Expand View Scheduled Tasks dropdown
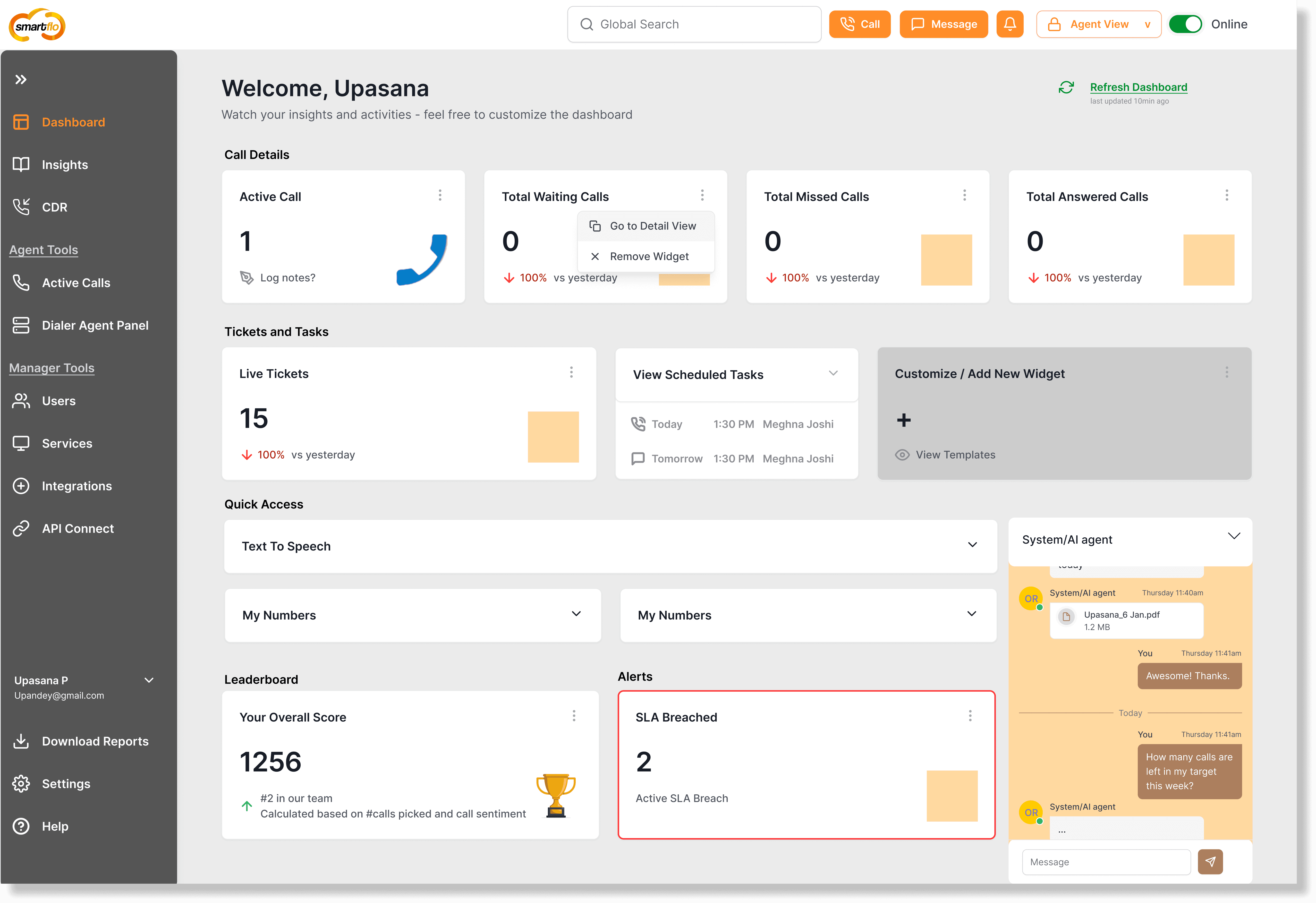This screenshot has height=903, width=1316. 833,373
